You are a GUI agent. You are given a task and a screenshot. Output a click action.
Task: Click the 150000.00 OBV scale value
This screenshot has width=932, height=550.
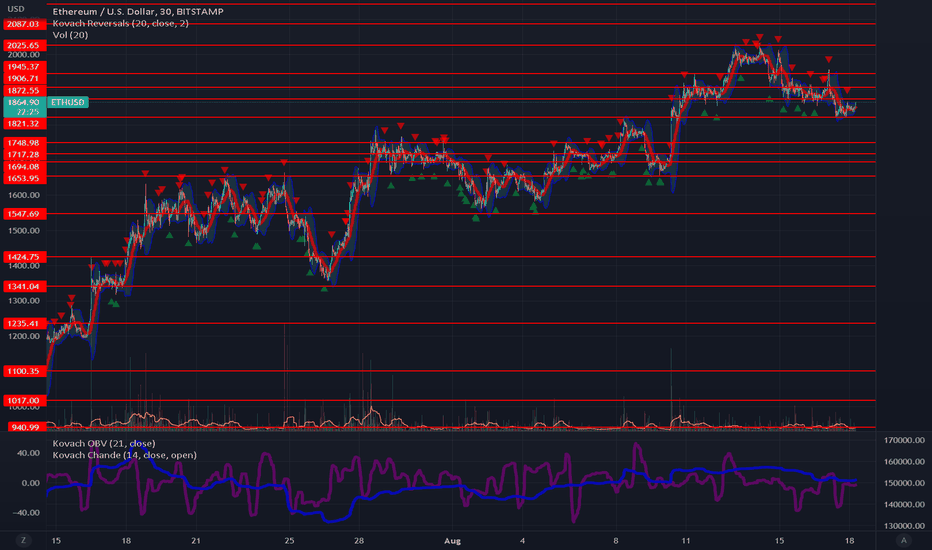[905, 483]
